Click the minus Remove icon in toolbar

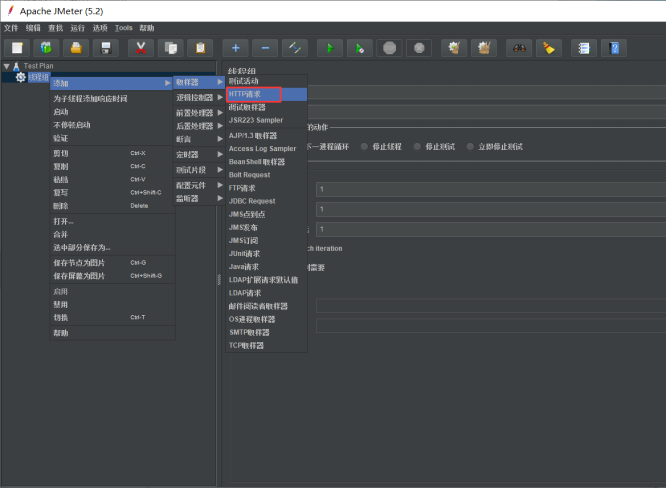point(265,48)
